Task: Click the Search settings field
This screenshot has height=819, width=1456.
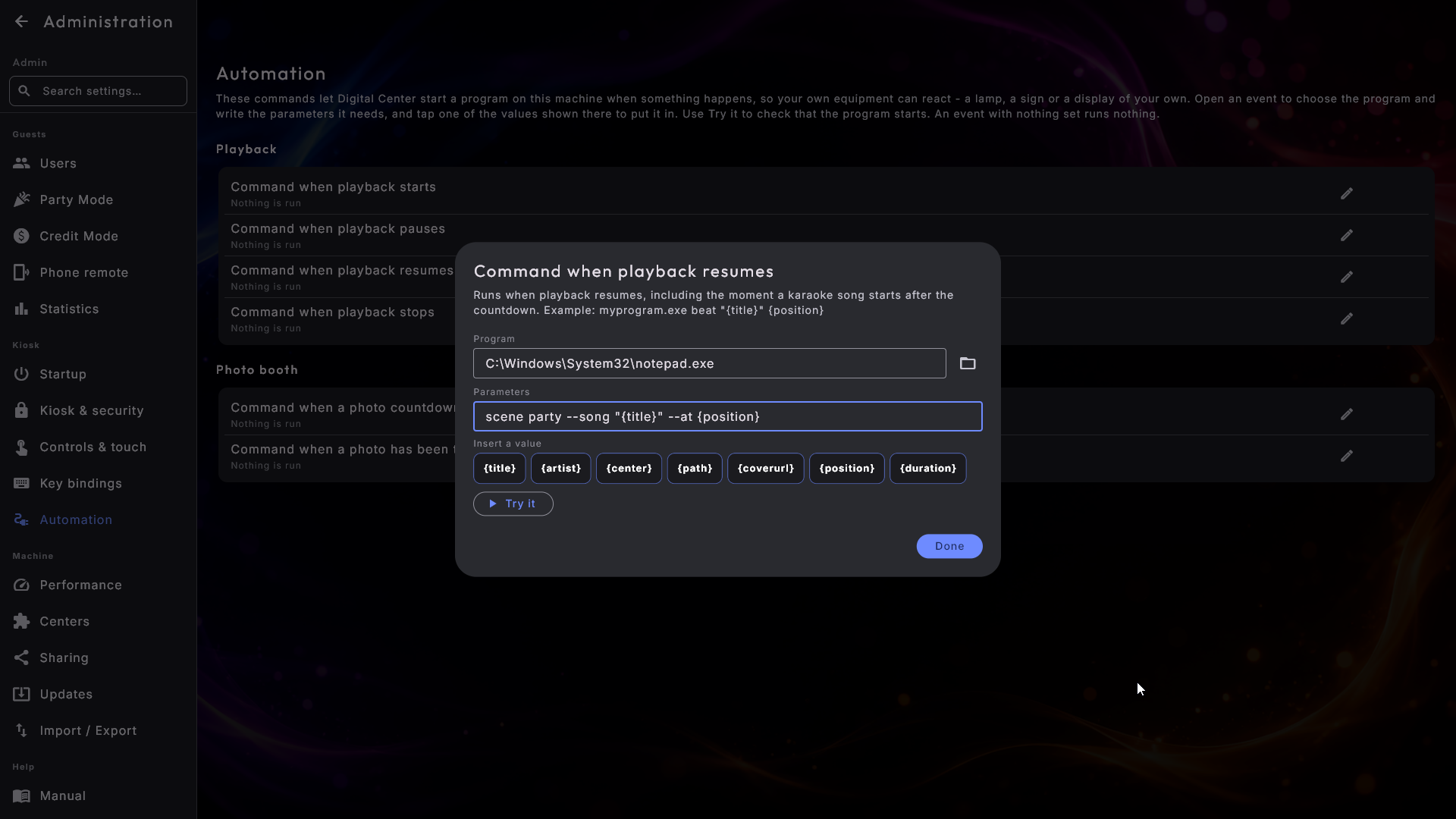Action: (98, 91)
